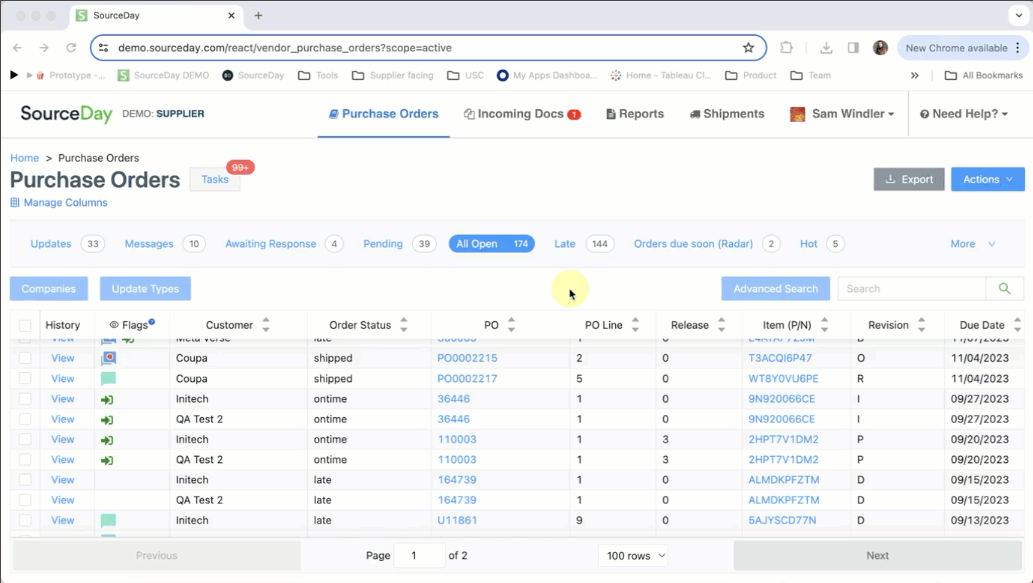Image resolution: width=1033 pixels, height=583 pixels.
Task: Click the page number field
Action: tap(419, 556)
